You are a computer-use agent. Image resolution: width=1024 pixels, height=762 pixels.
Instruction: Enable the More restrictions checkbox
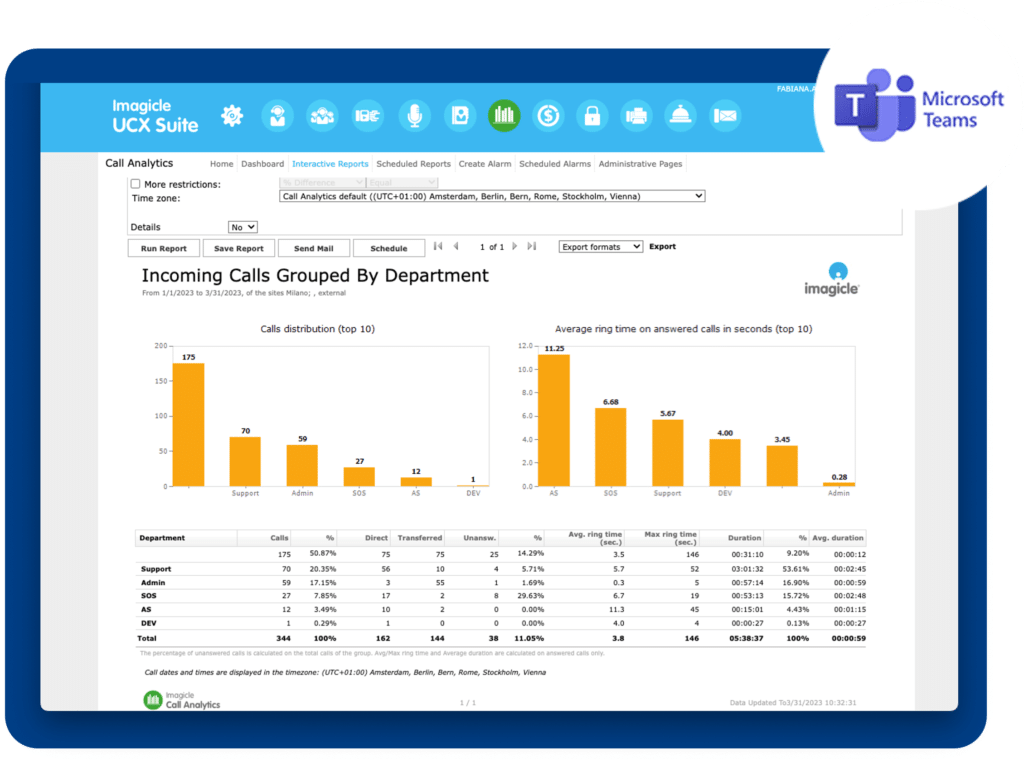(x=136, y=184)
